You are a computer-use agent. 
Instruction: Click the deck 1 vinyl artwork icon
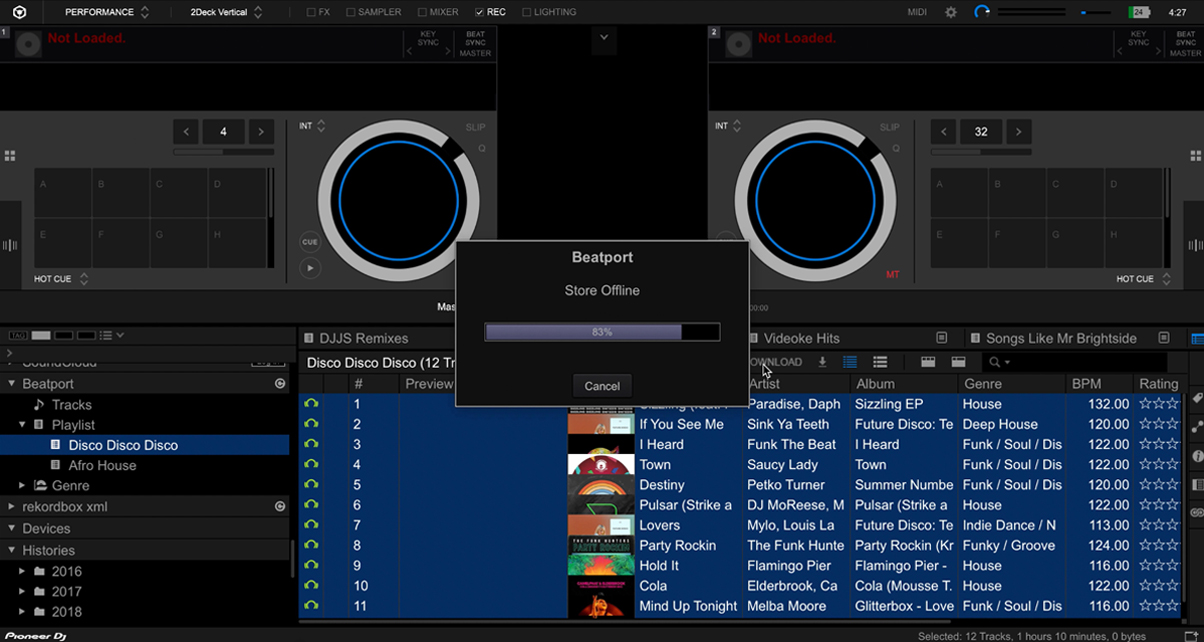pos(29,44)
